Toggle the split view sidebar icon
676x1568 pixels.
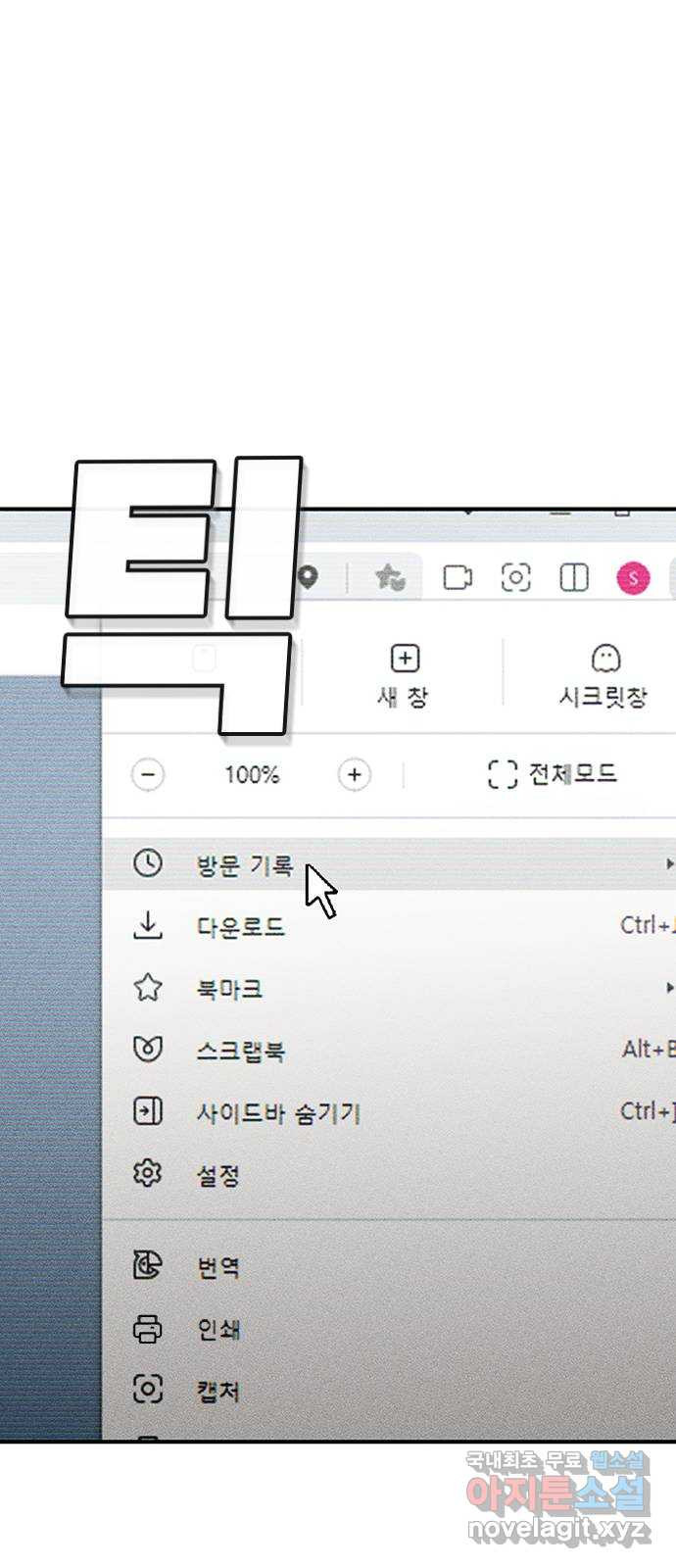point(574,577)
